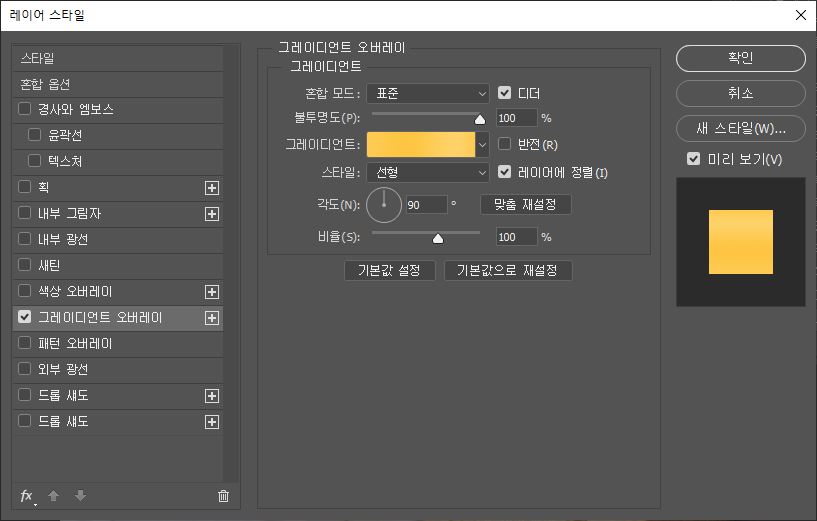
Task: Open the 혼합 옵션 section
Action: pyautogui.click(x=118, y=84)
